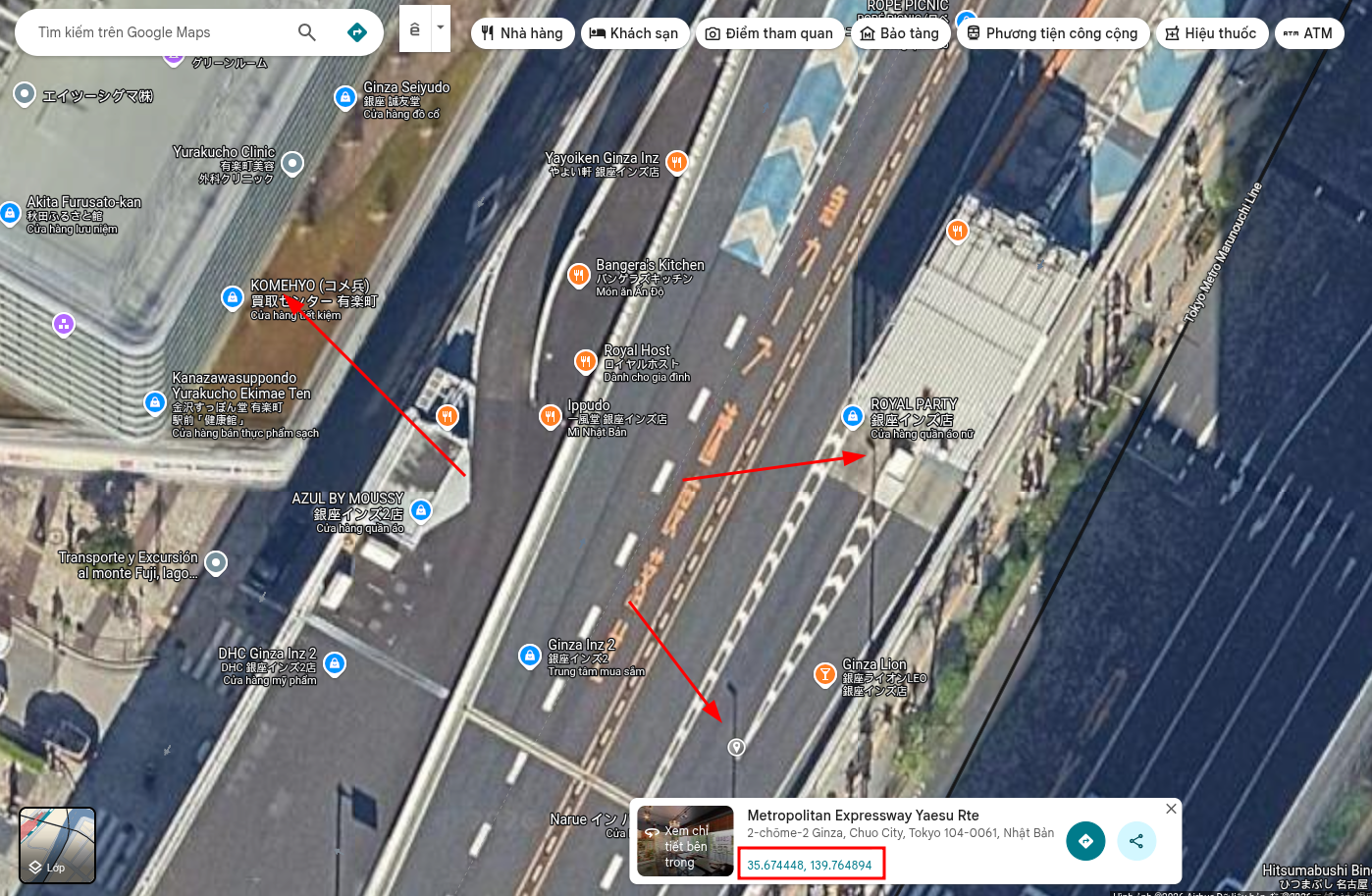Select the Transporte y Excursión pin

tap(216, 562)
